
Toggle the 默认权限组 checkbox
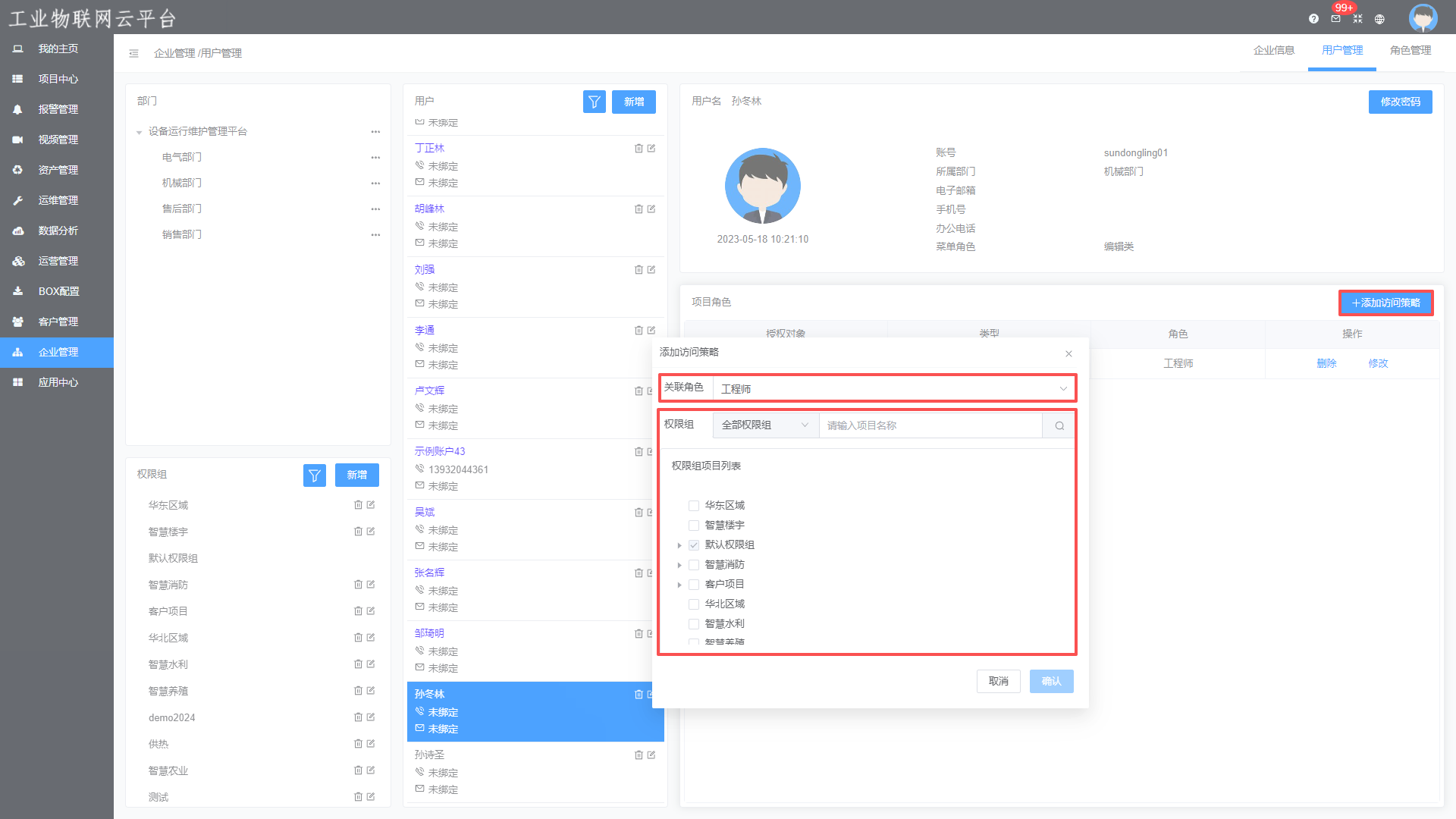693,545
